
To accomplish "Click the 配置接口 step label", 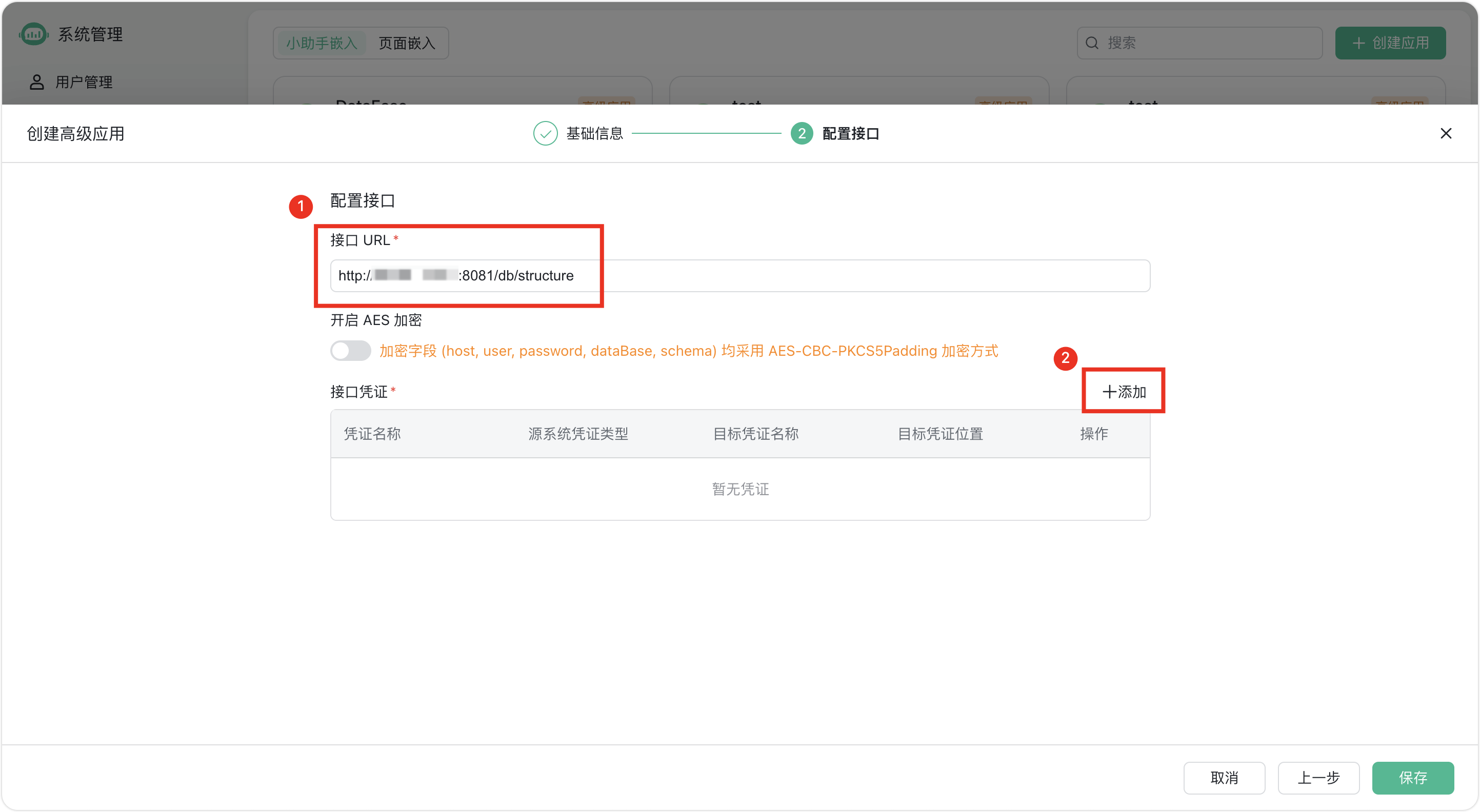I will click(850, 133).
